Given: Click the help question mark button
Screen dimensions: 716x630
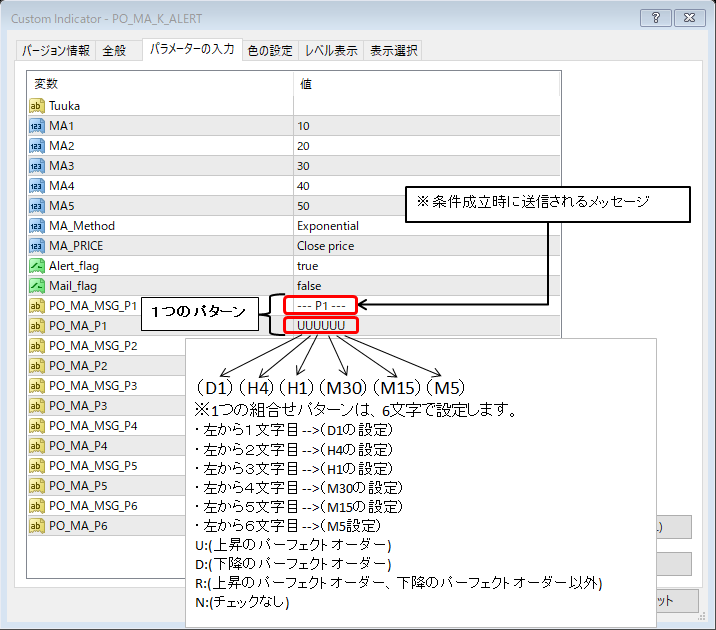Looking at the screenshot, I should point(656,18).
